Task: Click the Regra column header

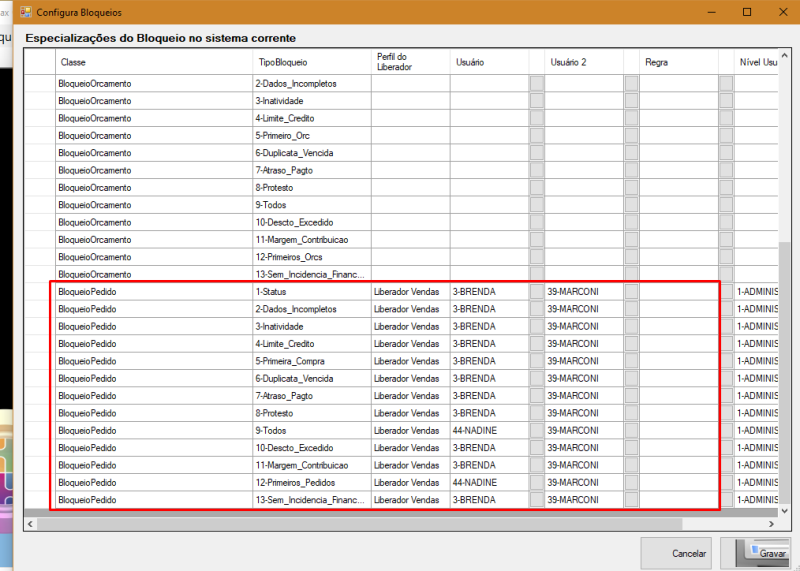Action: (679, 62)
